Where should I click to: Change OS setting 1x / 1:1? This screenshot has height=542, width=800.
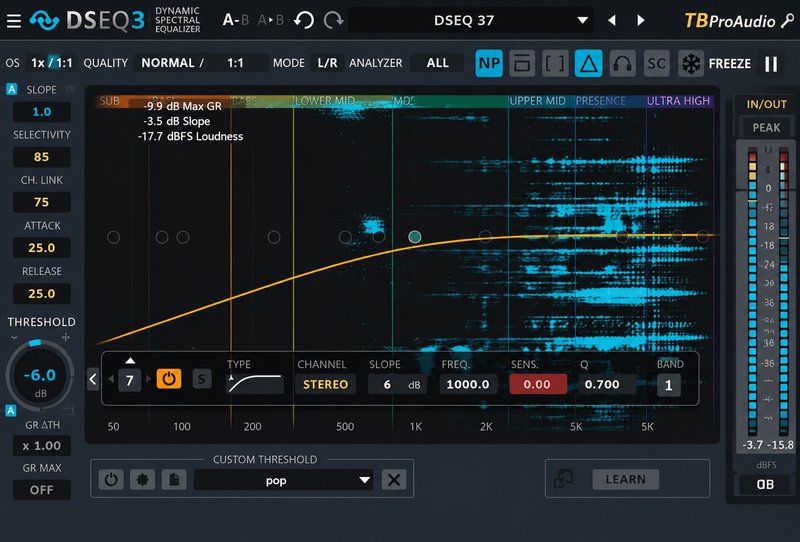click(52, 63)
